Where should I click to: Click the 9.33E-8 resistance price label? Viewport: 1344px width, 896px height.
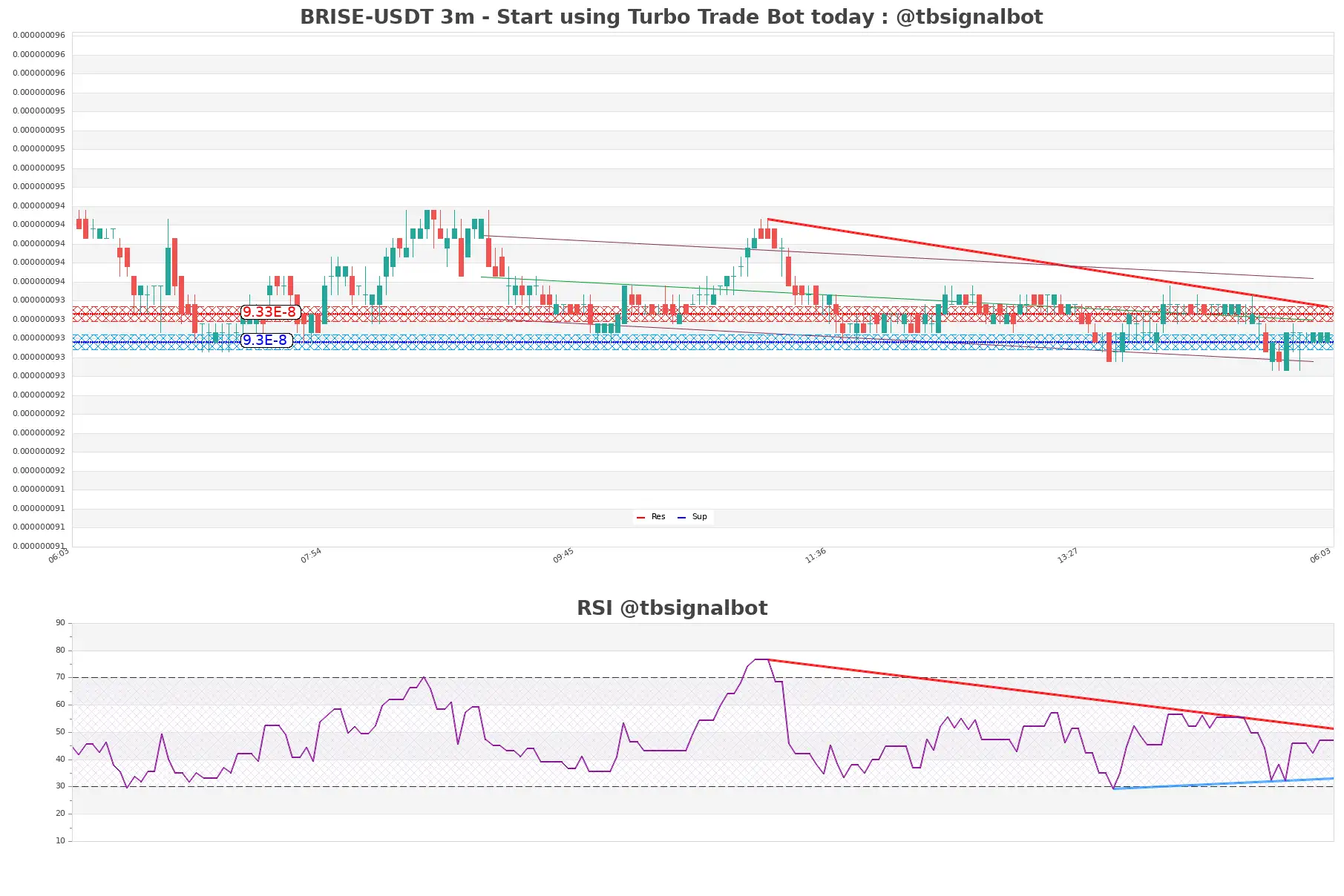270,312
